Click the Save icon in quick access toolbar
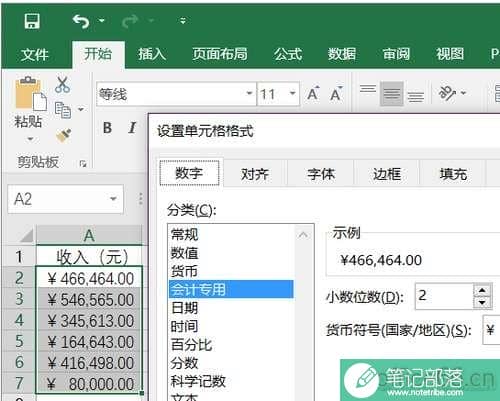 tap(32, 21)
